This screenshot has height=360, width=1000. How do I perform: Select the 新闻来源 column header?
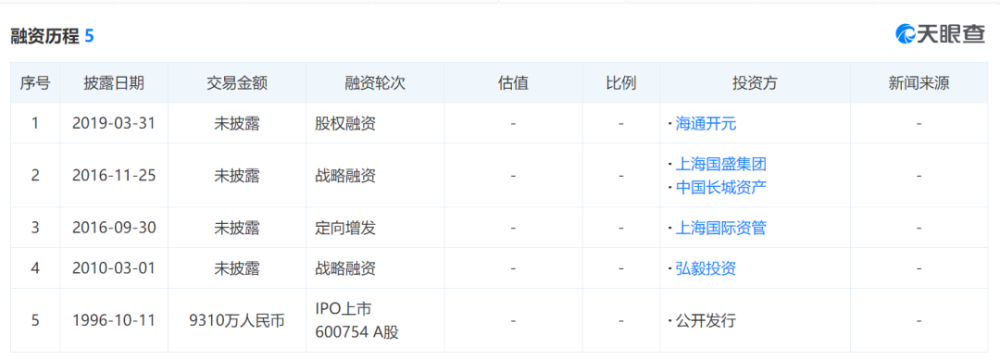coord(919,83)
